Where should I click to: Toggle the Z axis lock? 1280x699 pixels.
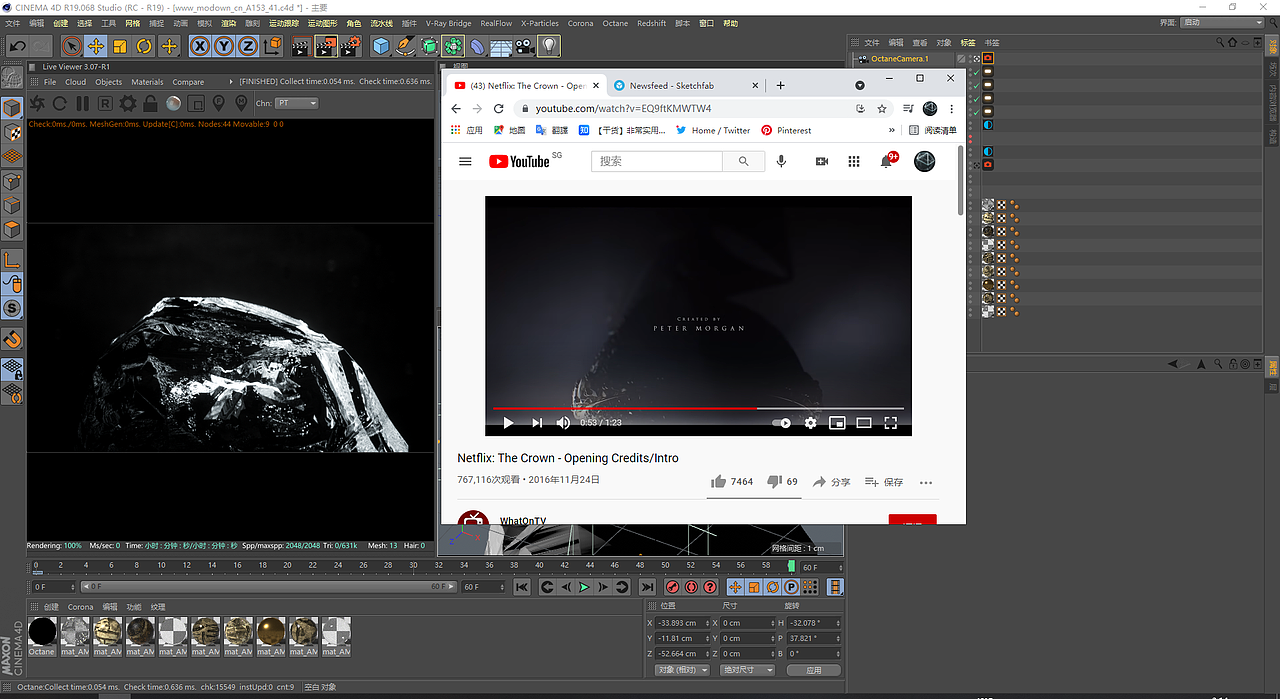[x=248, y=46]
